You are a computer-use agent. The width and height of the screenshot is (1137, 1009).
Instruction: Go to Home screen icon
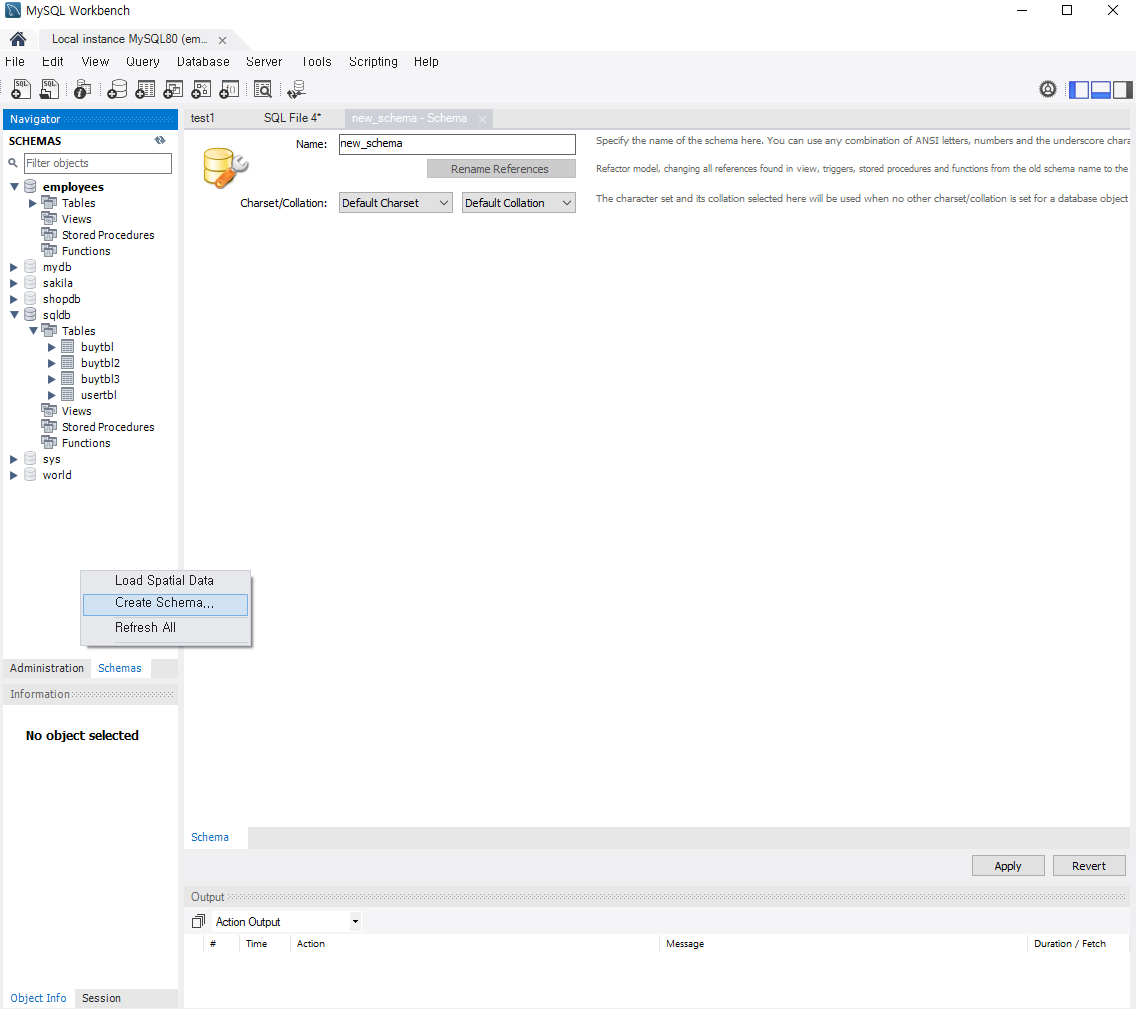(x=18, y=39)
